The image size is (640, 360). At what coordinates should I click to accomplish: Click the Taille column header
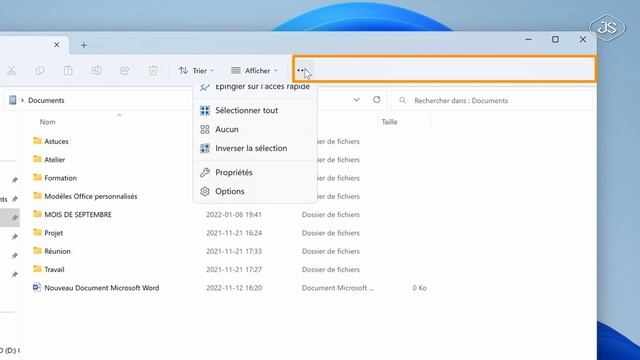[x=389, y=122]
